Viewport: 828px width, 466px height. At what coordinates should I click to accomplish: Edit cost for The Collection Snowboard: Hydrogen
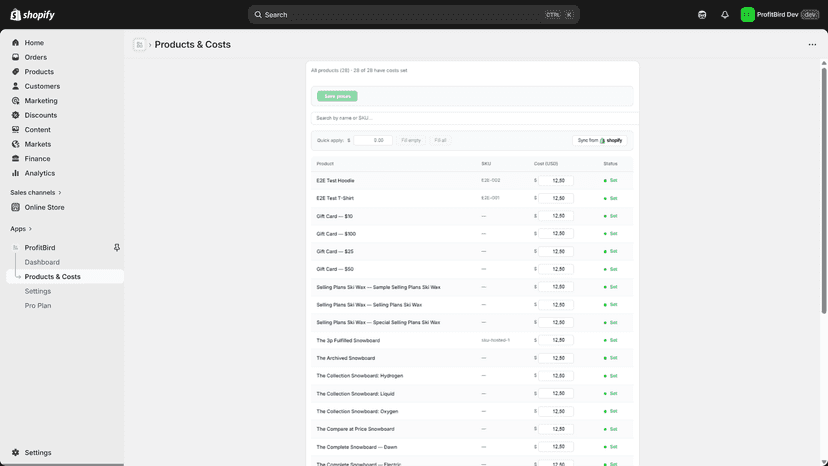(556, 376)
